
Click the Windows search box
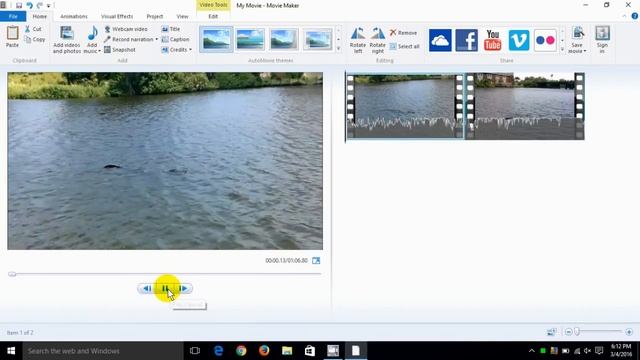(x=103, y=351)
